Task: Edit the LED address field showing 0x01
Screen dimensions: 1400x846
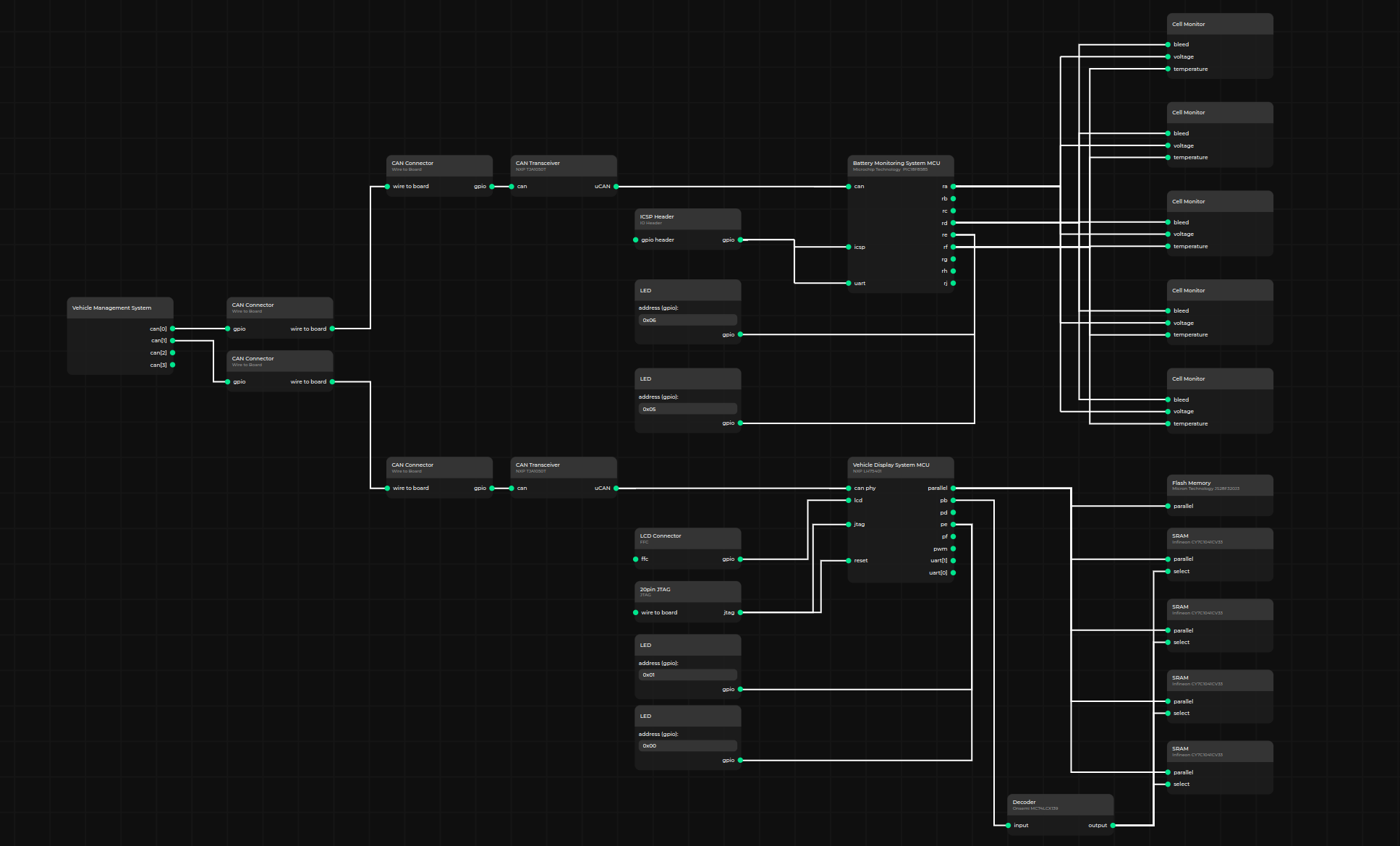Action: click(x=687, y=674)
